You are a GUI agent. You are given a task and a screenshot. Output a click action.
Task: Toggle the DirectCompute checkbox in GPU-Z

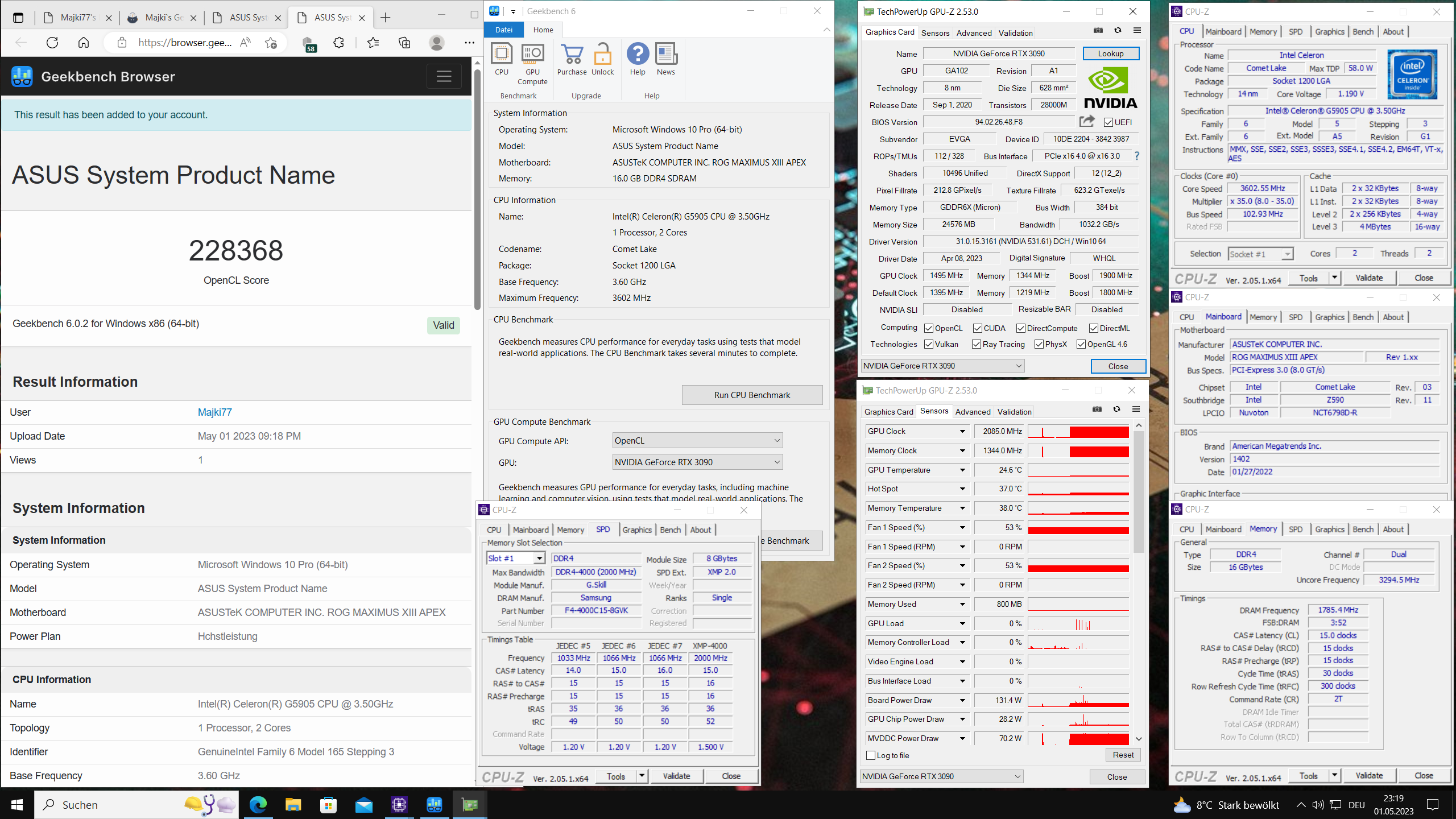pyautogui.click(x=1021, y=328)
